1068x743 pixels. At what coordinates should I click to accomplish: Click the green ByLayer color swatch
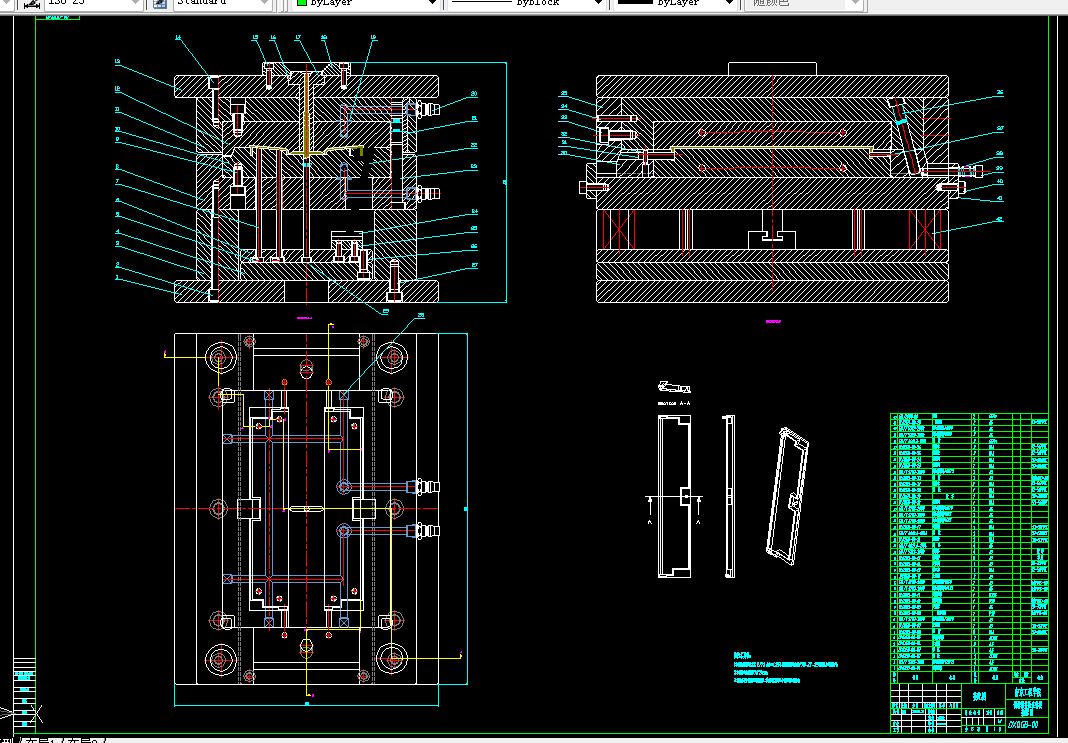(302, 3)
